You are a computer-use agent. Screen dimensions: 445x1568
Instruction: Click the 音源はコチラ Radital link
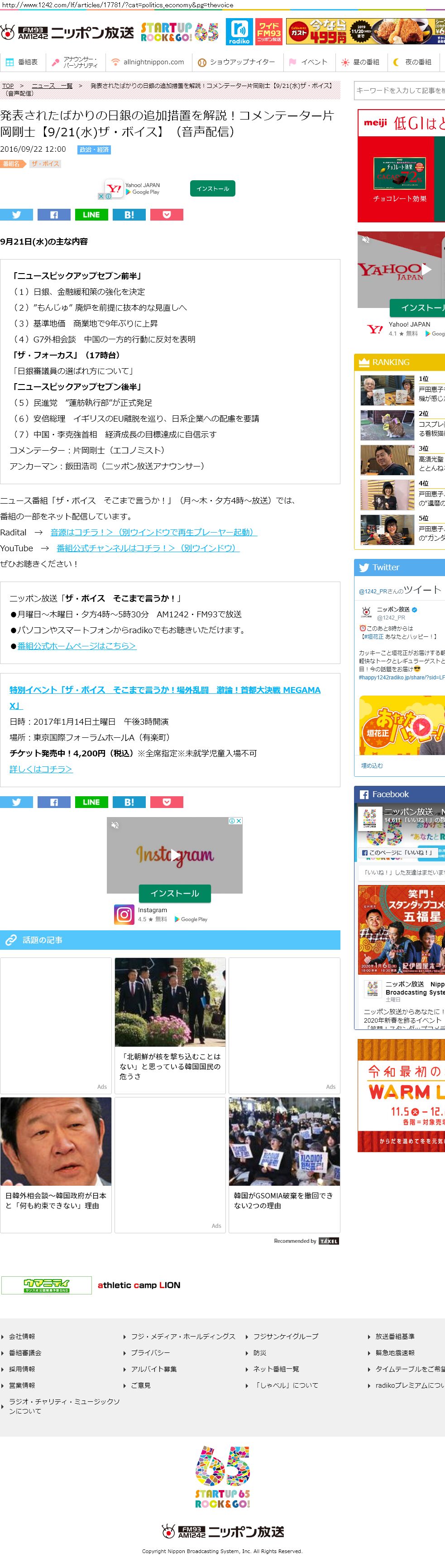[153, 532]
